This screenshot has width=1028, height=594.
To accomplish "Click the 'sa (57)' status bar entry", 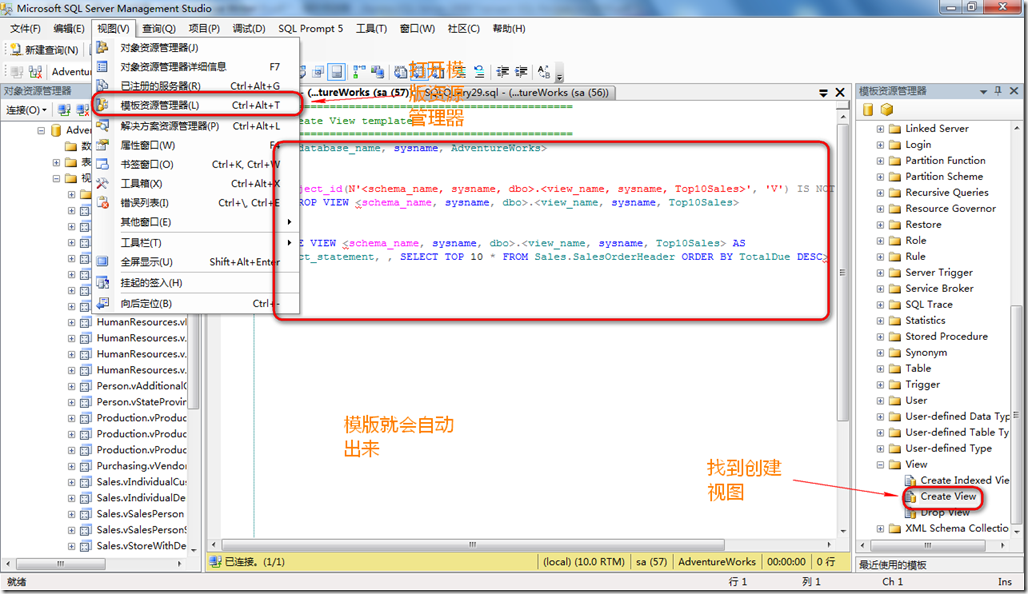I will [x=651, y=562].
